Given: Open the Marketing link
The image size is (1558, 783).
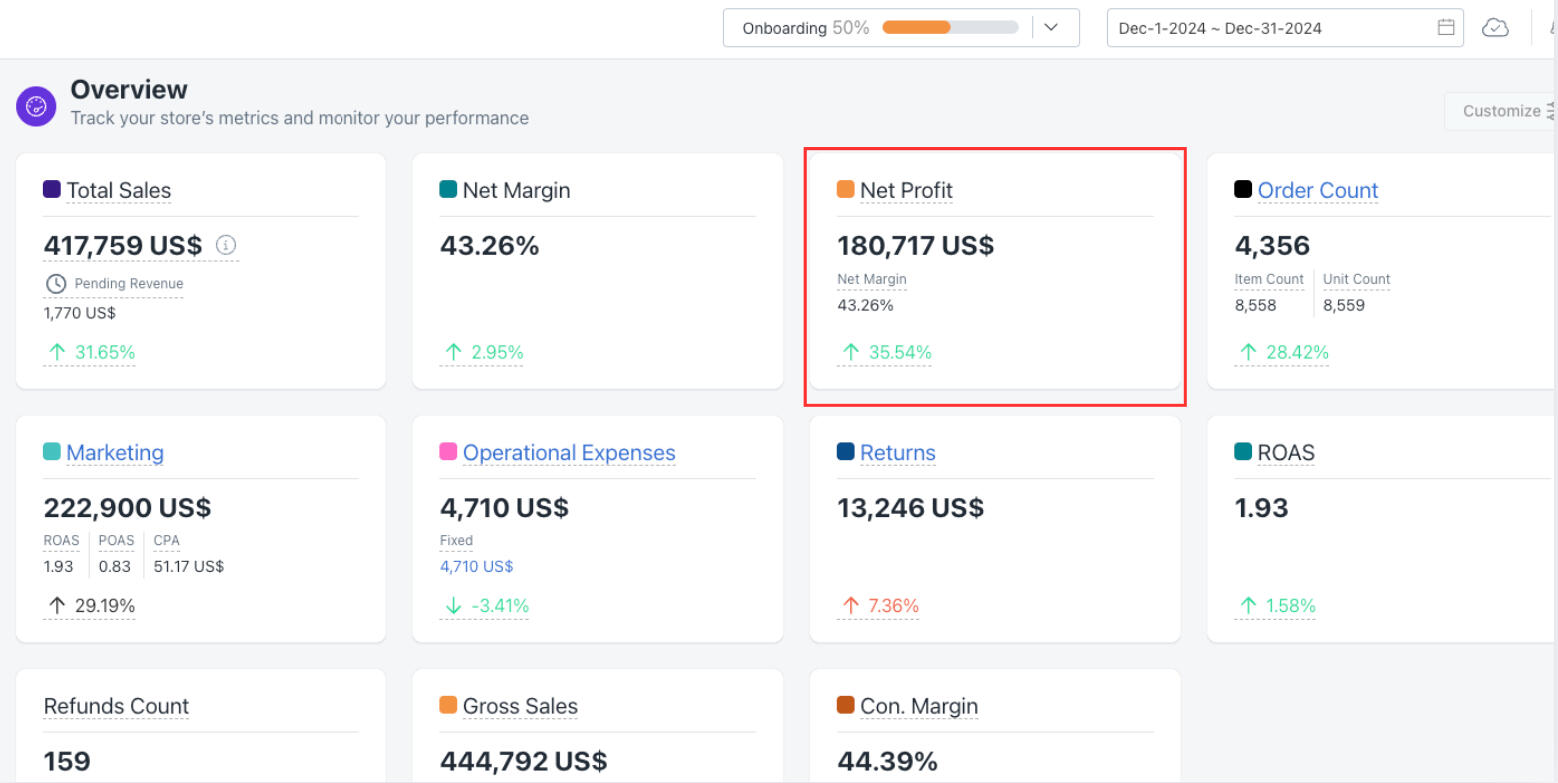Looking at the screenshot, I should (115, 453).
